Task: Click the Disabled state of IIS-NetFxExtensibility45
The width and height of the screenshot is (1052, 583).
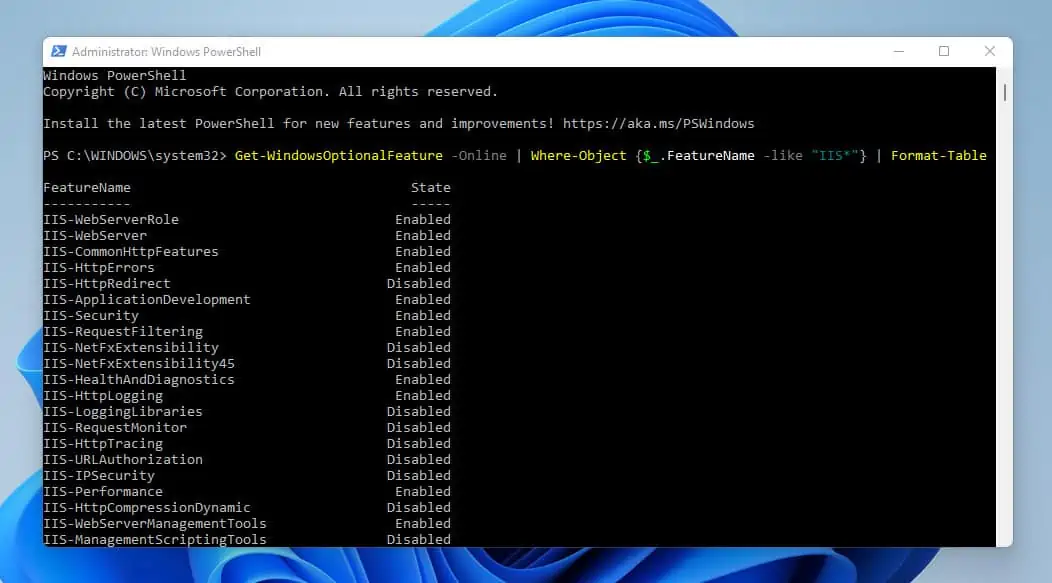Action: pos(419,364)
